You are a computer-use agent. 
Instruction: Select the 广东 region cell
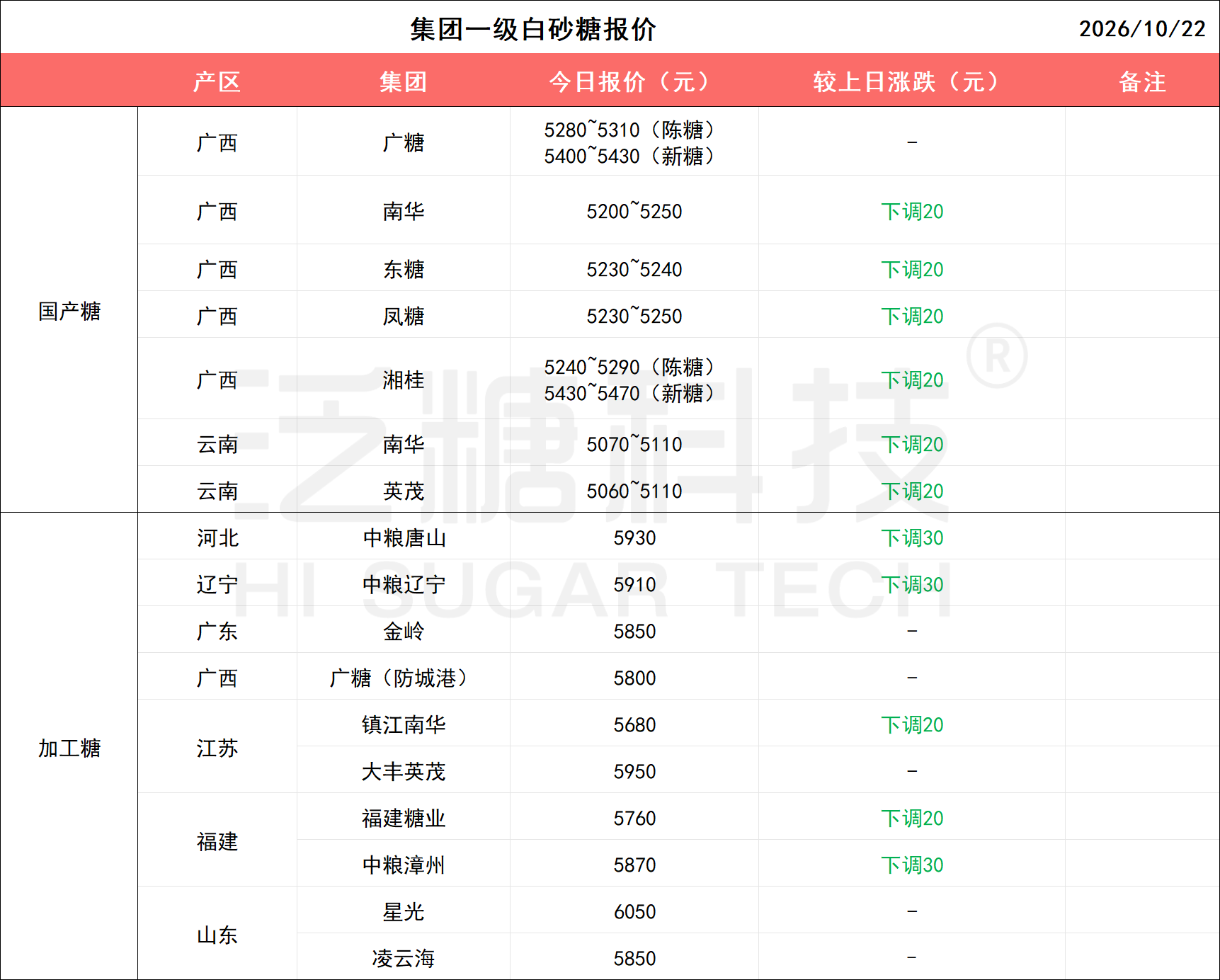point(217,631)
